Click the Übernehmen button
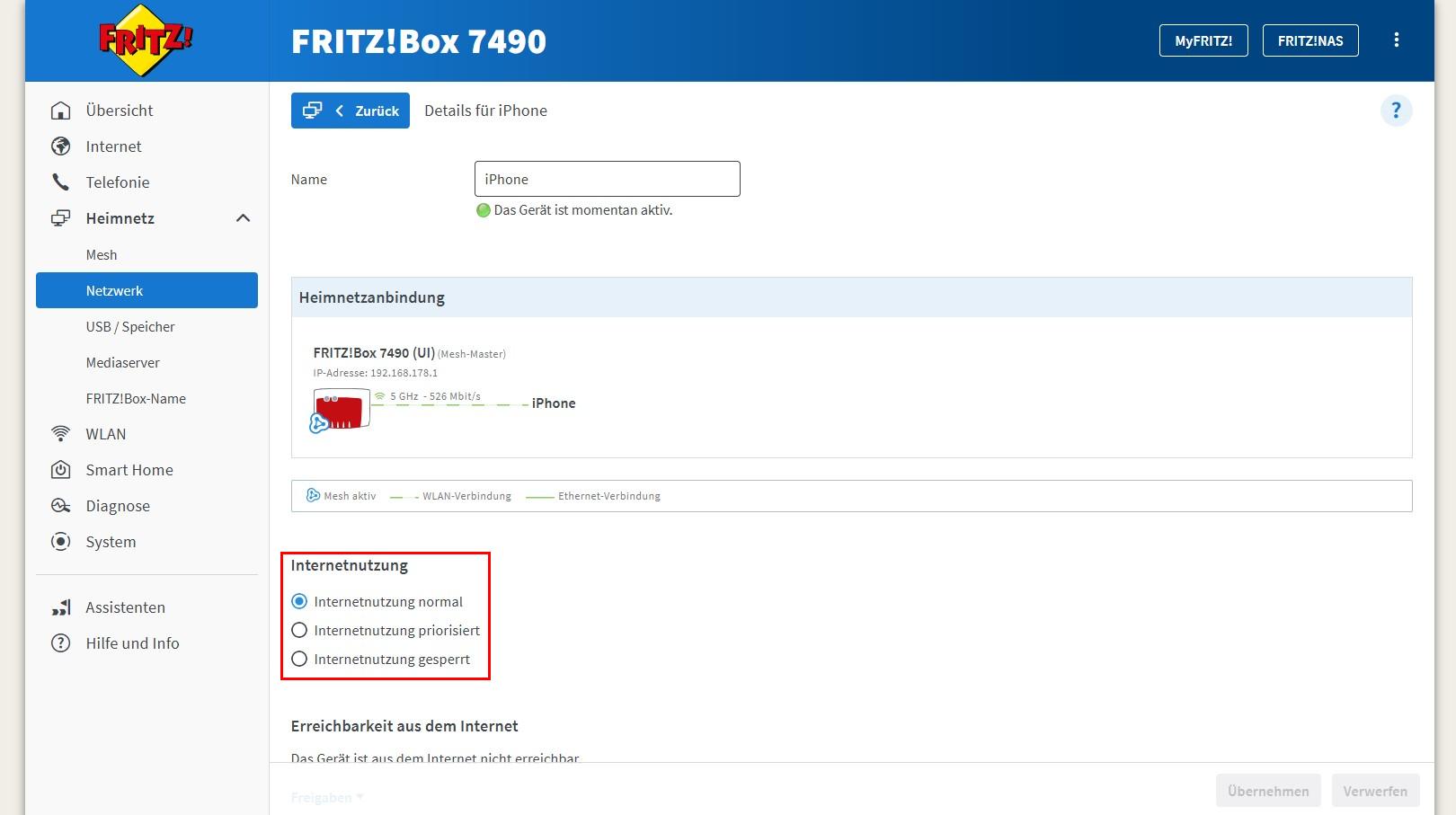1456x815 pixels. 1268,791
